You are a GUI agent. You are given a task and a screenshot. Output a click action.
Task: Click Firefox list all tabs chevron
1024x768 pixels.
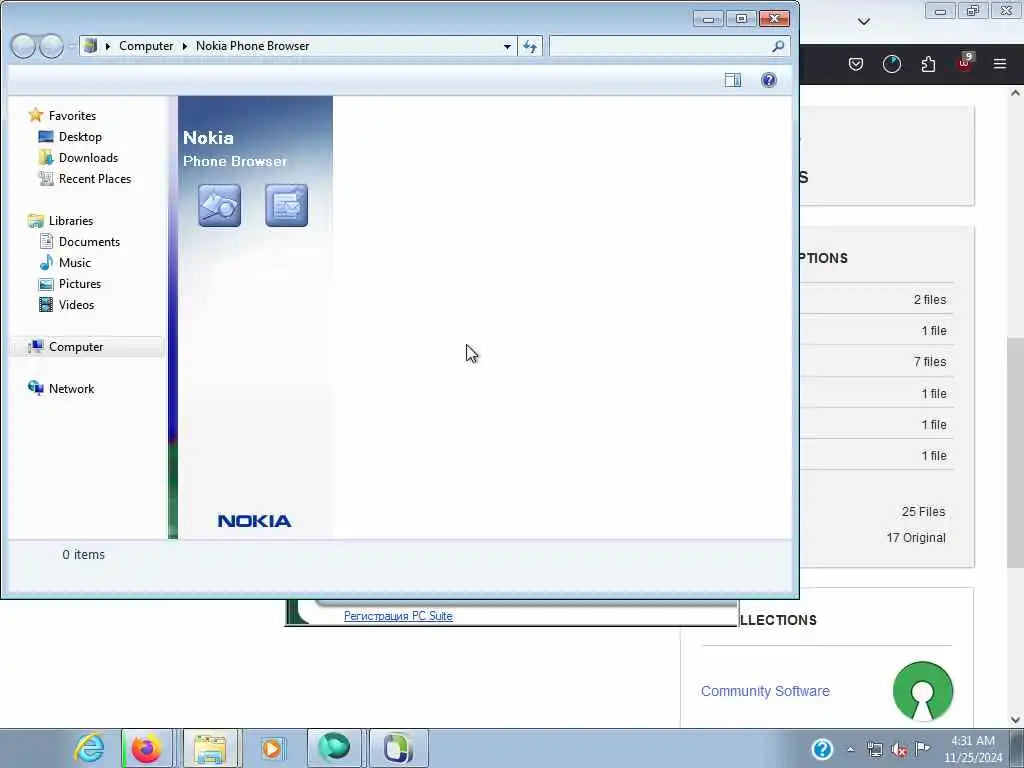tap(863, 22)
